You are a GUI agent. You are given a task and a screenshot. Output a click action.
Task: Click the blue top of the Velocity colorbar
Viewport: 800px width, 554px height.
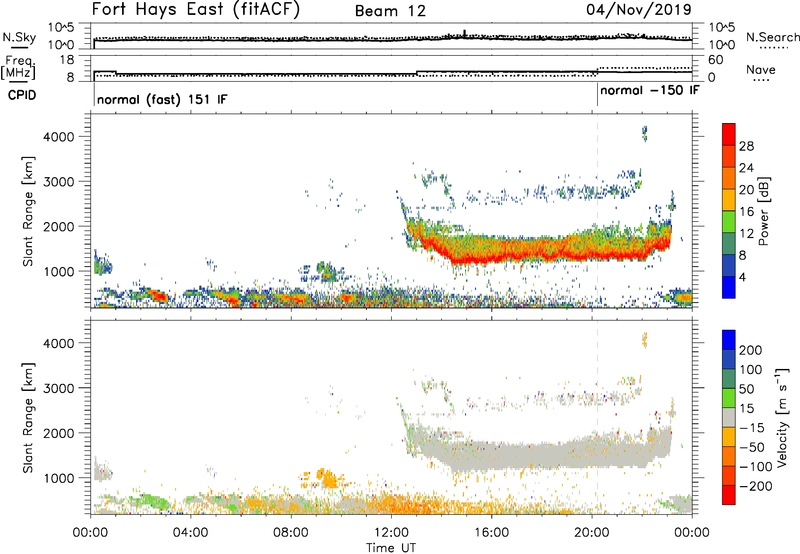tap(729, 339)
